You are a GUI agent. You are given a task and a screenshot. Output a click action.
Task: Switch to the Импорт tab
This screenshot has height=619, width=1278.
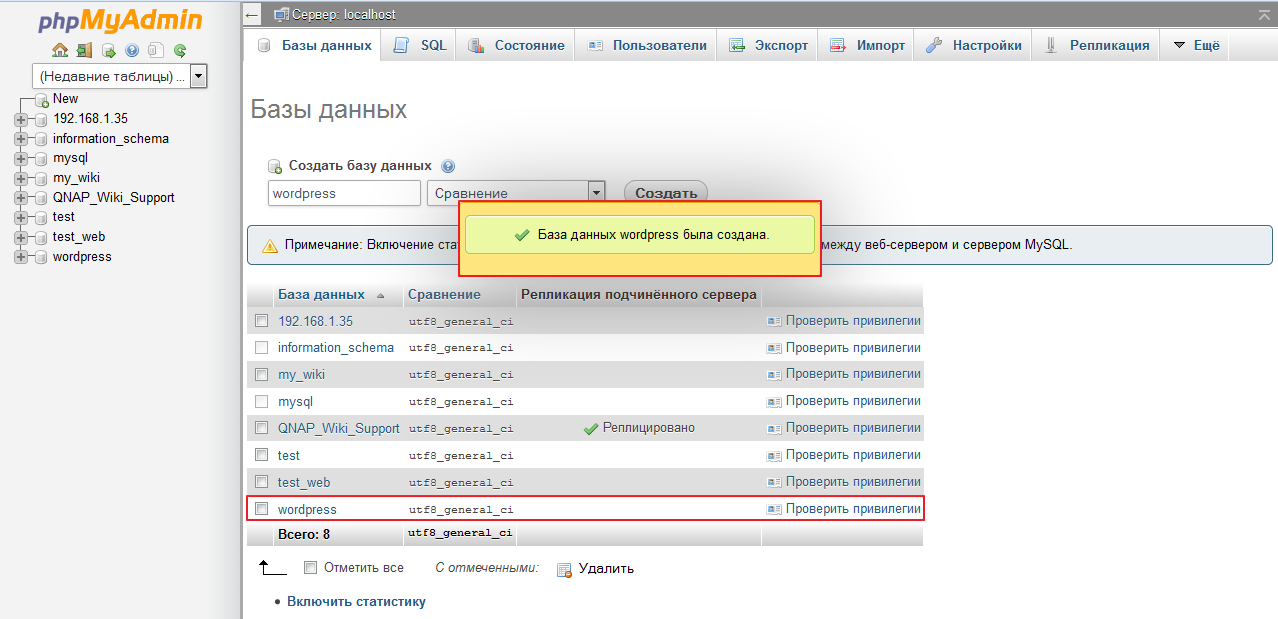(866, 45)
